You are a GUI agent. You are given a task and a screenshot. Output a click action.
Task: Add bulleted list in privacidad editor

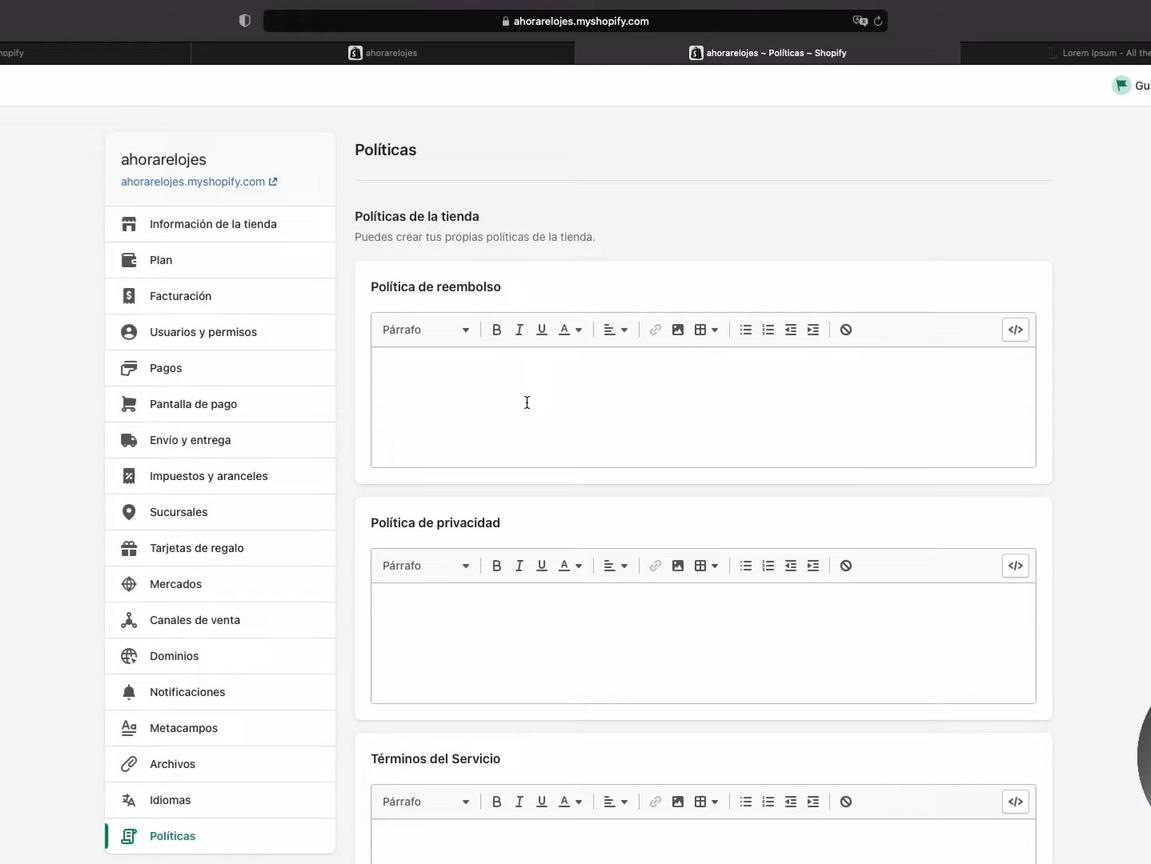[x=746, y=565]
